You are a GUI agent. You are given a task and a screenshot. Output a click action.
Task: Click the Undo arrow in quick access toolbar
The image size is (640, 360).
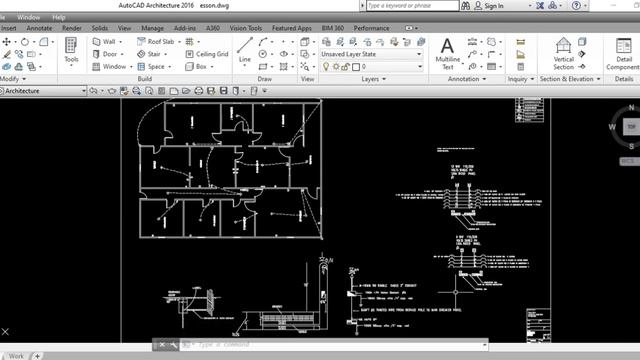point(93,91)
